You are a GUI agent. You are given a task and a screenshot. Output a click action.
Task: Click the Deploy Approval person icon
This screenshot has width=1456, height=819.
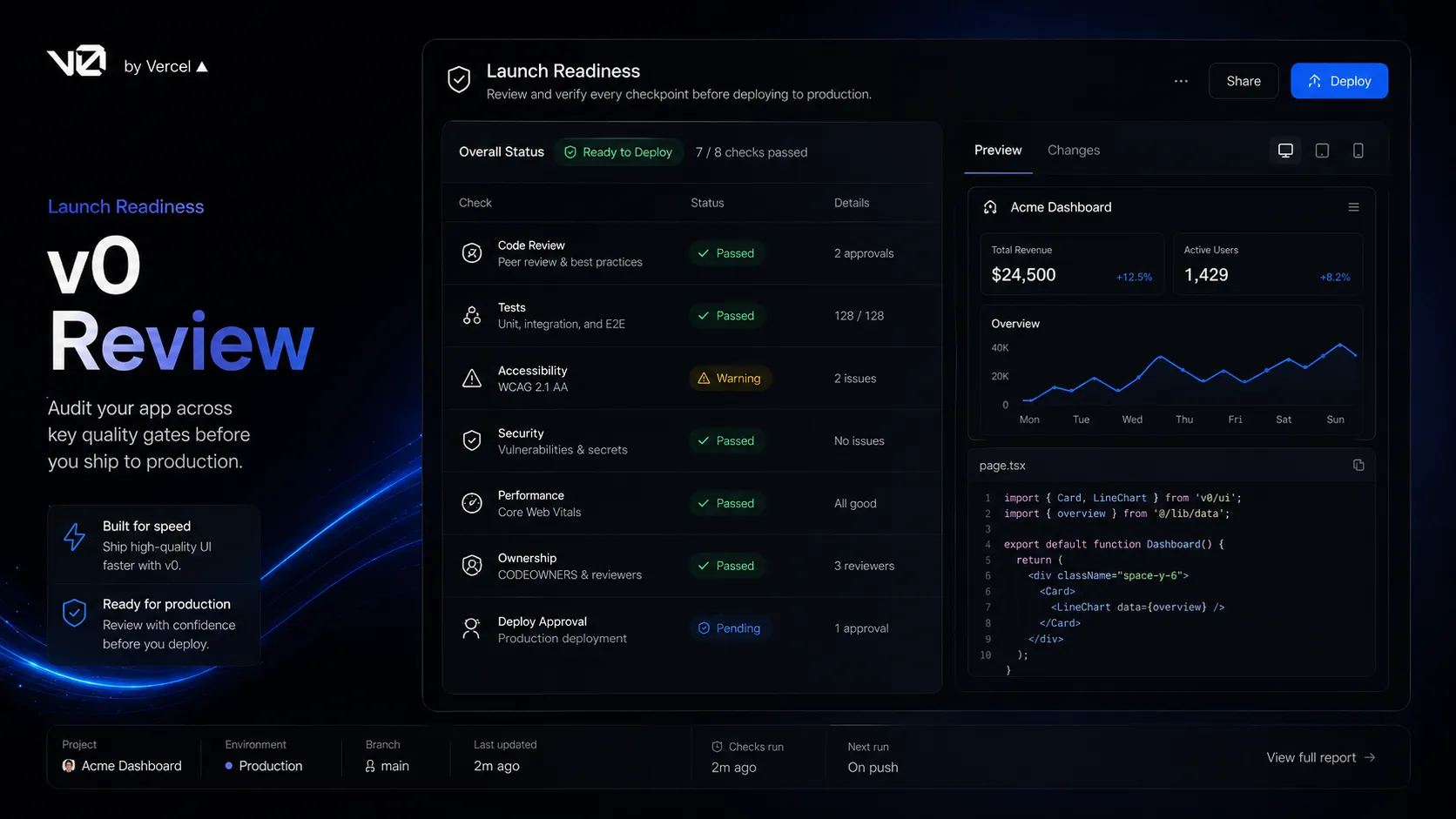coord(472,628)
